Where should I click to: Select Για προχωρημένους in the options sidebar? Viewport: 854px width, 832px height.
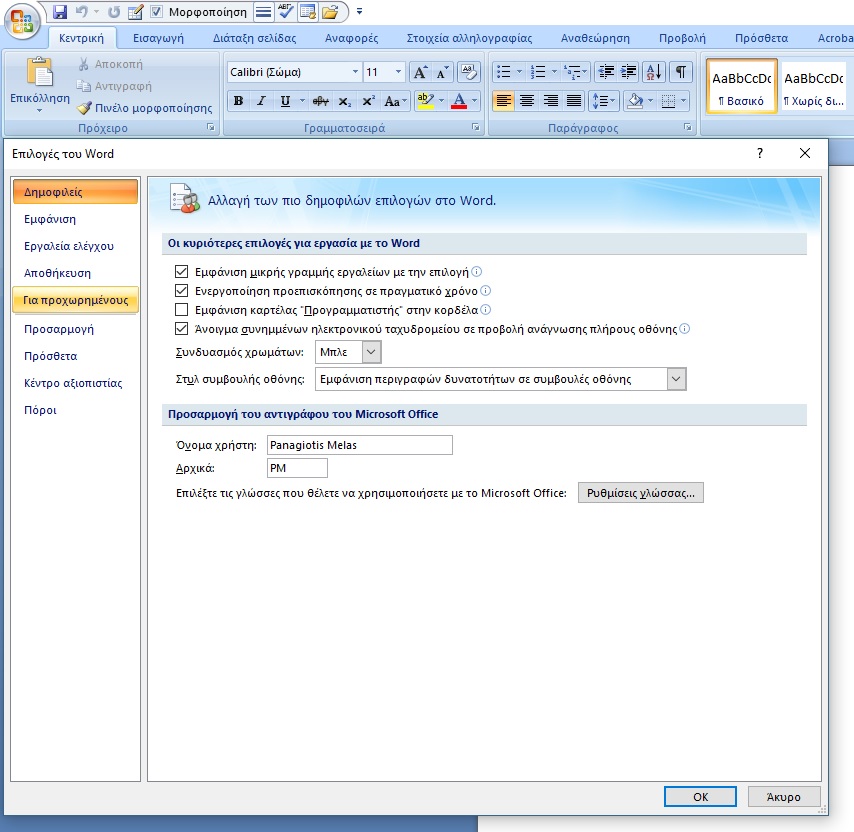click(x=75, y=300)
